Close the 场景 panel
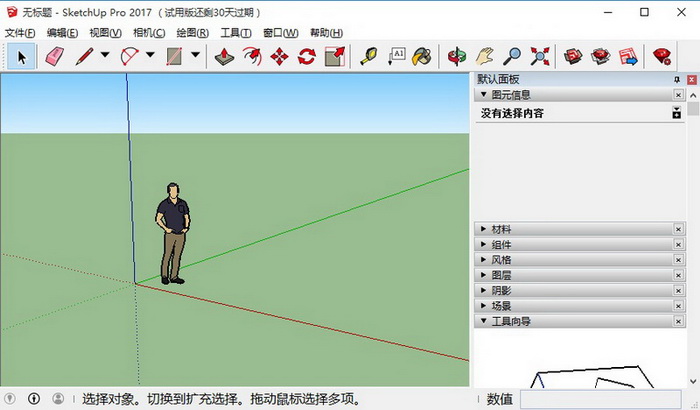This screenshot has height=410, width=700. (679, 306)
